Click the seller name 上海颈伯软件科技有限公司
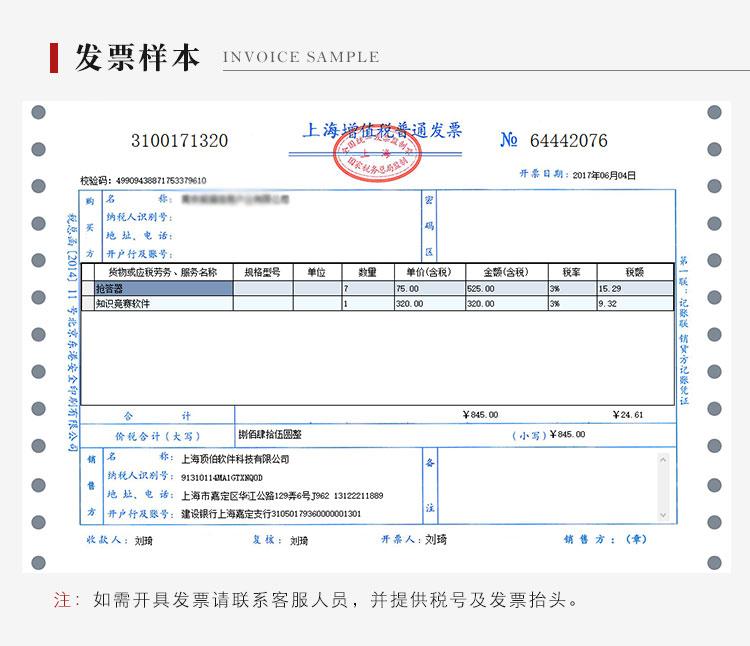This screenshot has width=750, height=646. tap(235, 459)
